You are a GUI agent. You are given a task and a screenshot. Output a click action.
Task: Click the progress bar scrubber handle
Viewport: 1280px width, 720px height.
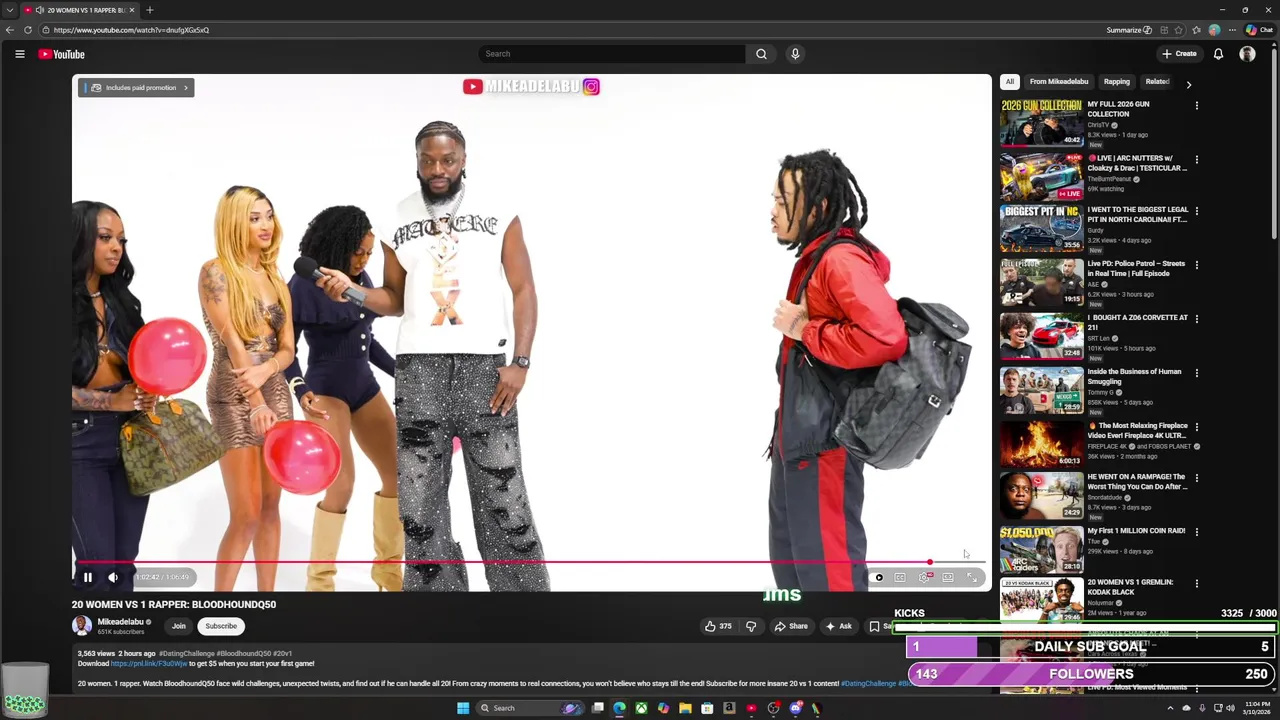[x=929, y=563]
